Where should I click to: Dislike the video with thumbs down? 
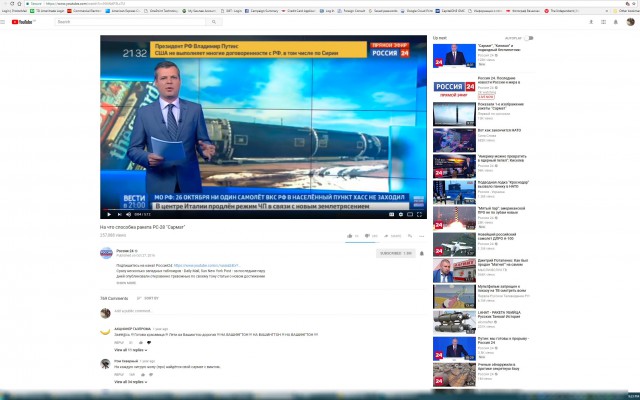tap(367, 236)
